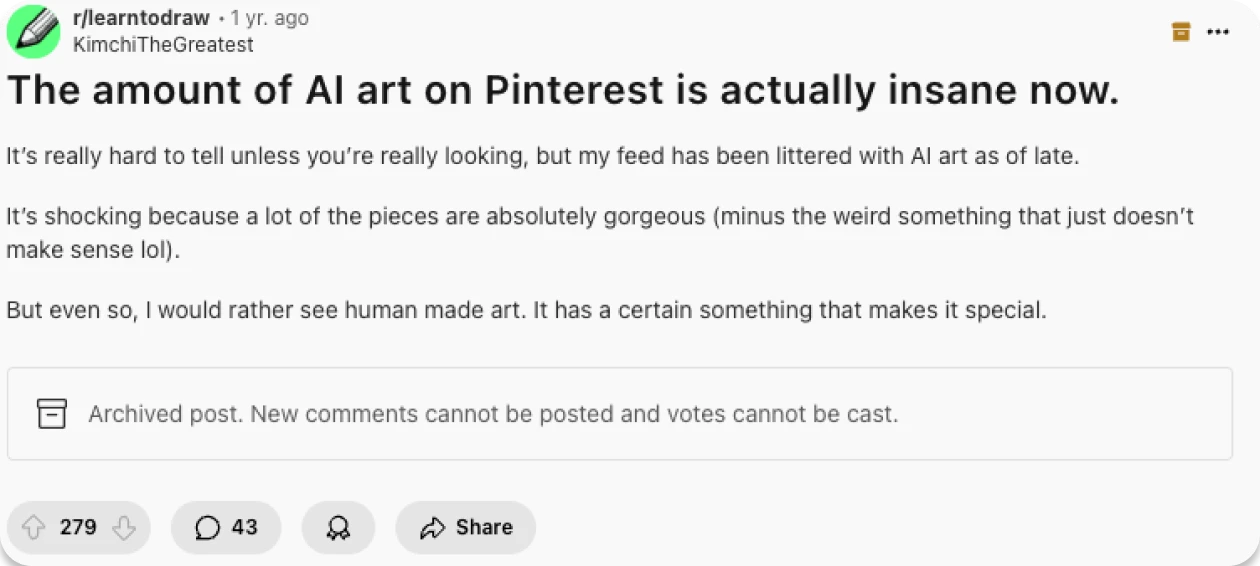Open KimchiTheGreatest's user profile
Image resolution: width=1260 pixels, height=566 pixels.
(163, 45)
